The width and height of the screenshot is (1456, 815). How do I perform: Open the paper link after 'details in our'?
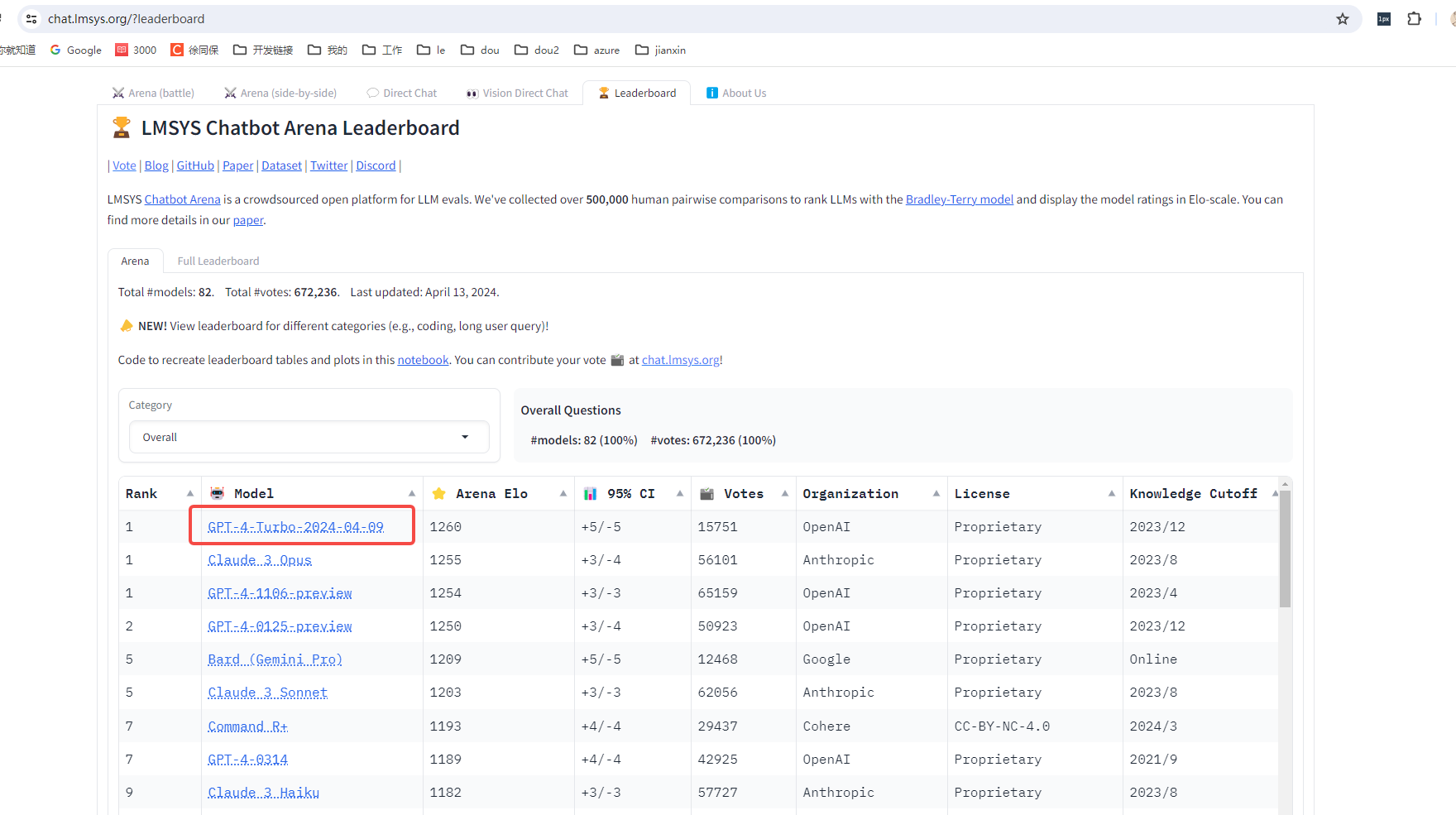[248, 220]
